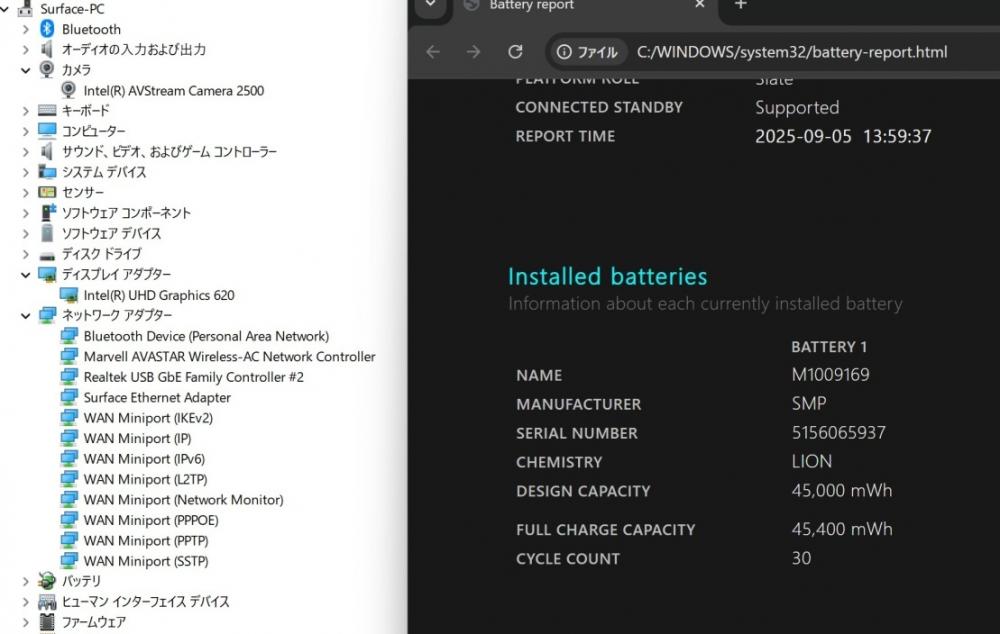Expand the キーボード category

point(26,111)
